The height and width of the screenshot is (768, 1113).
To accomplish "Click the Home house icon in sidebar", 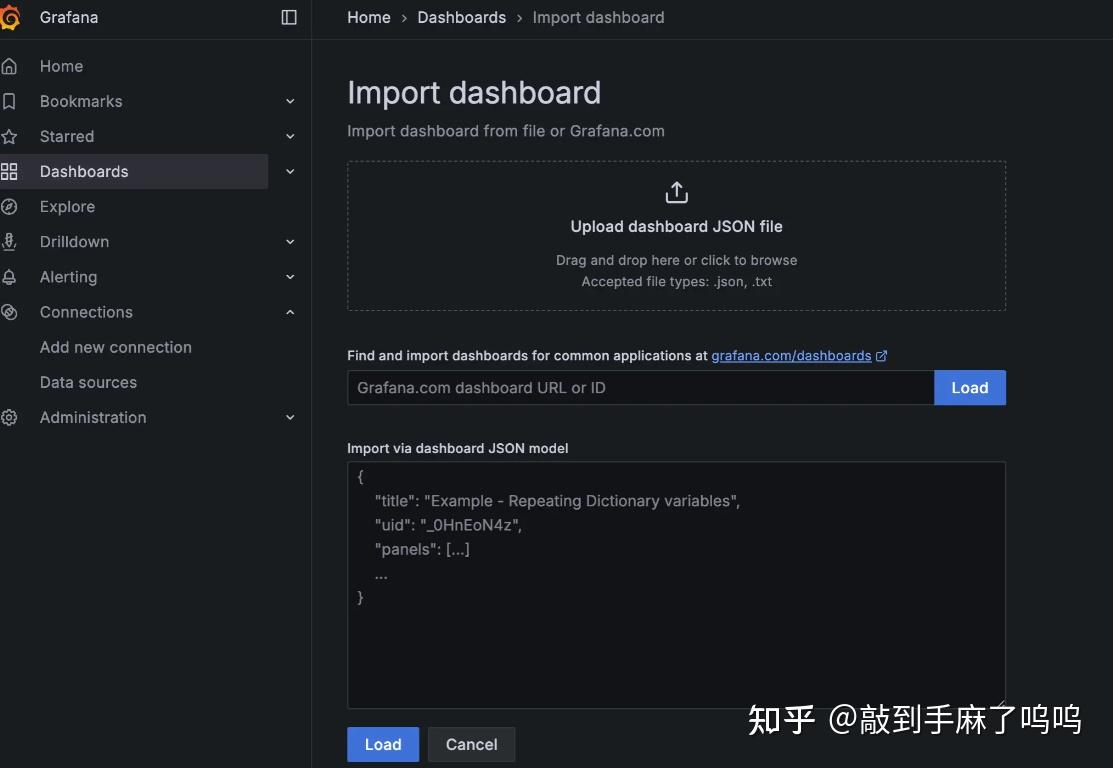I will pyautogui.click(x=9, y=66).
